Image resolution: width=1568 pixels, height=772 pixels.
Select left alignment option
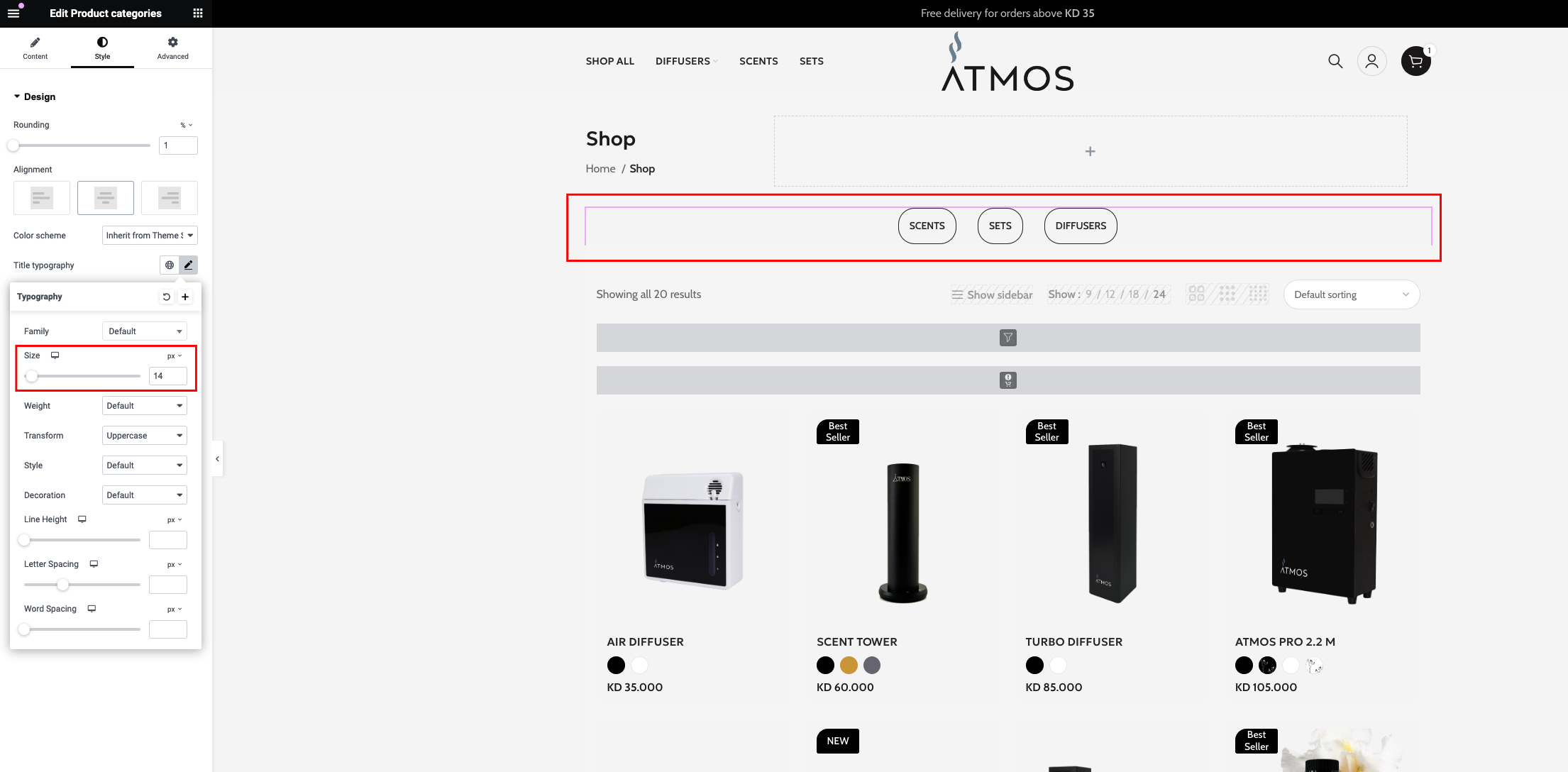[x=42, y=198]
